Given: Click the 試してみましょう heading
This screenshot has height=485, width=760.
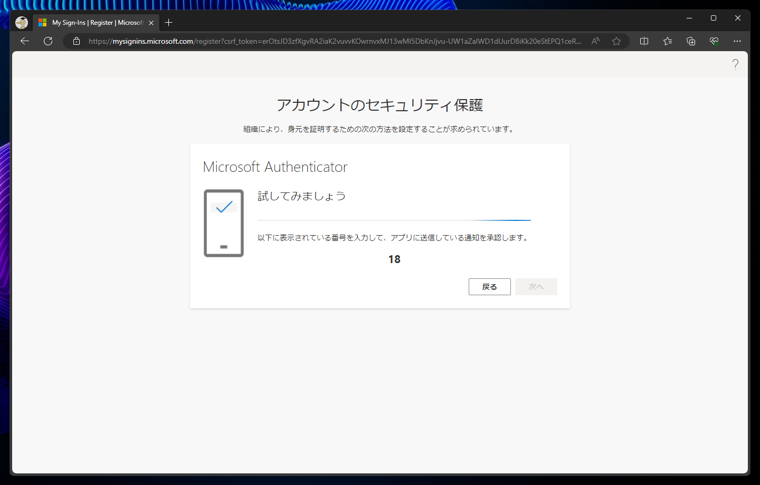Looking at the screenshot, I should tap(301, 196).
